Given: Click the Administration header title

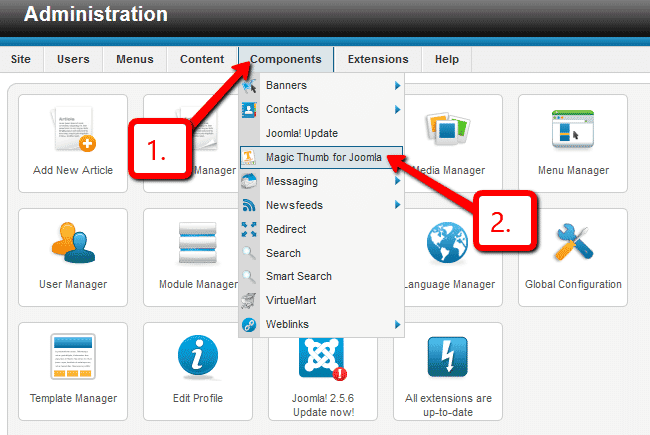Looking at the screenshot, I should [x=96, y=14].
